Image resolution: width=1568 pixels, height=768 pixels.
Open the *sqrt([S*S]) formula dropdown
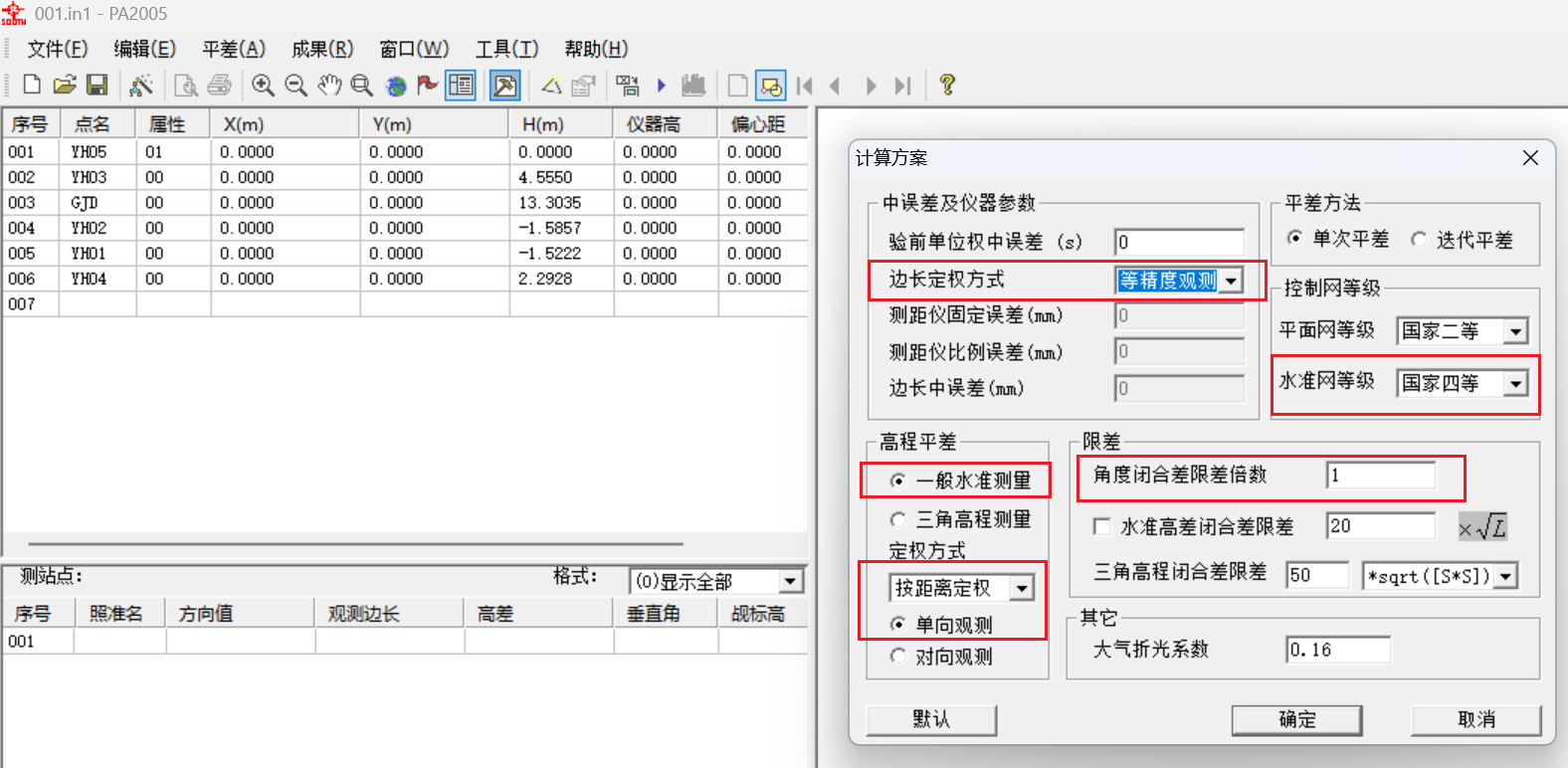(x=1505, y=576)
